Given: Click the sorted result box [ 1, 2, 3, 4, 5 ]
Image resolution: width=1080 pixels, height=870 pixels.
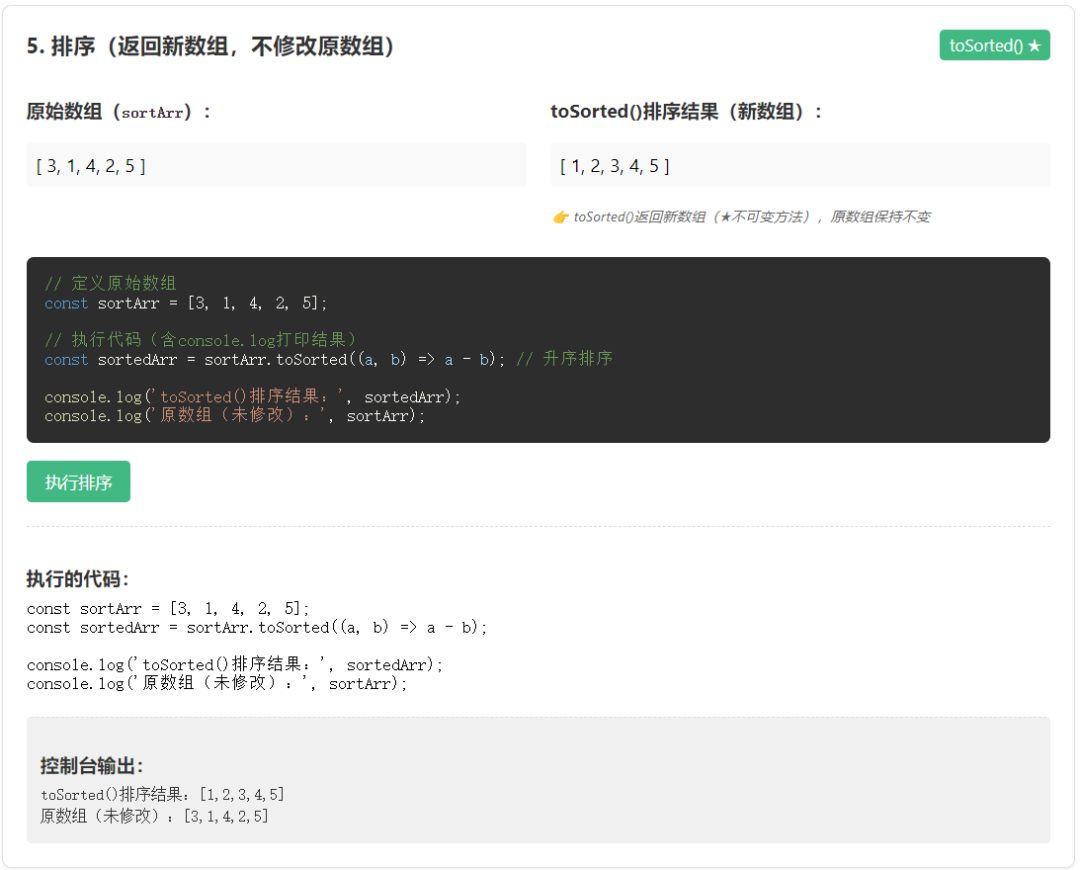Looking at the screenshot, I should click(x=800, y=165).
